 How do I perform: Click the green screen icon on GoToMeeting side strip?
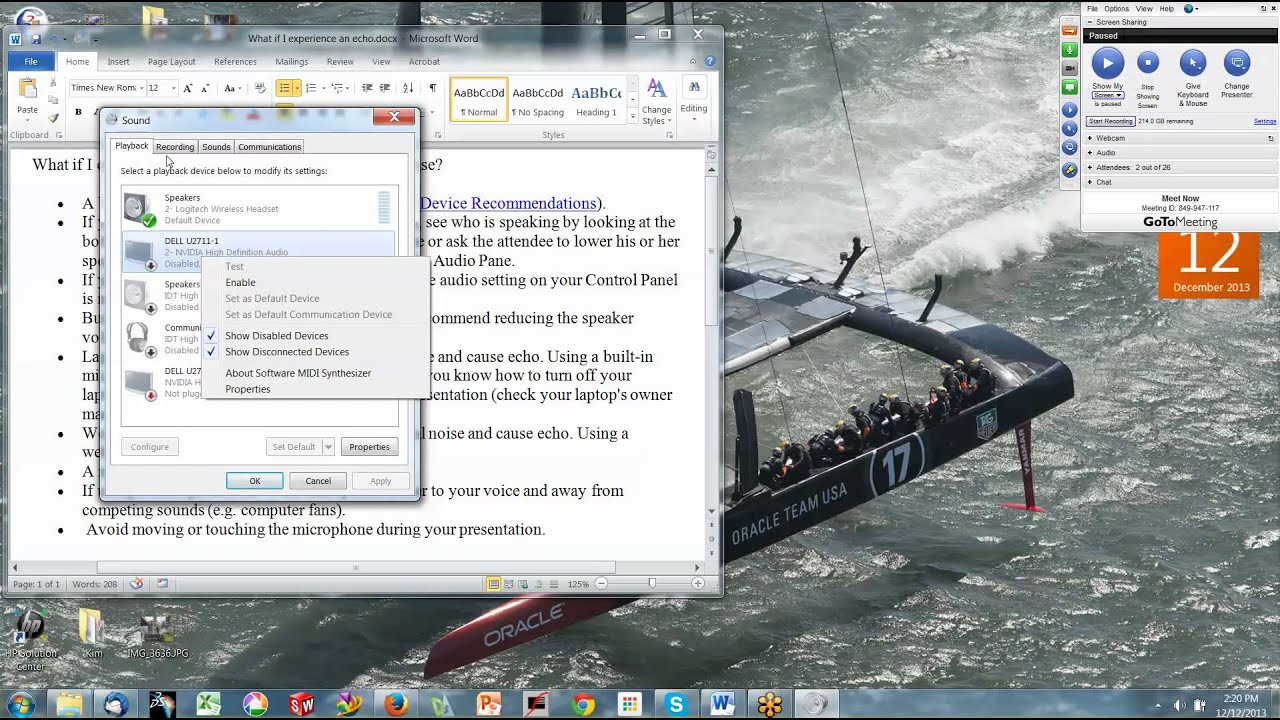point(1069,88)
